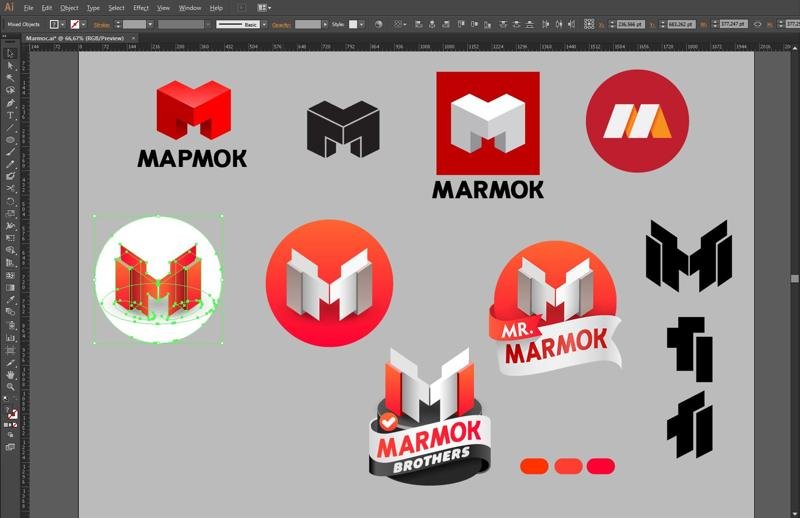Image resolution: width=800 pixels, height=518 pixels.
Task: Open the Window menu
Action: click(x=190, y=8)
